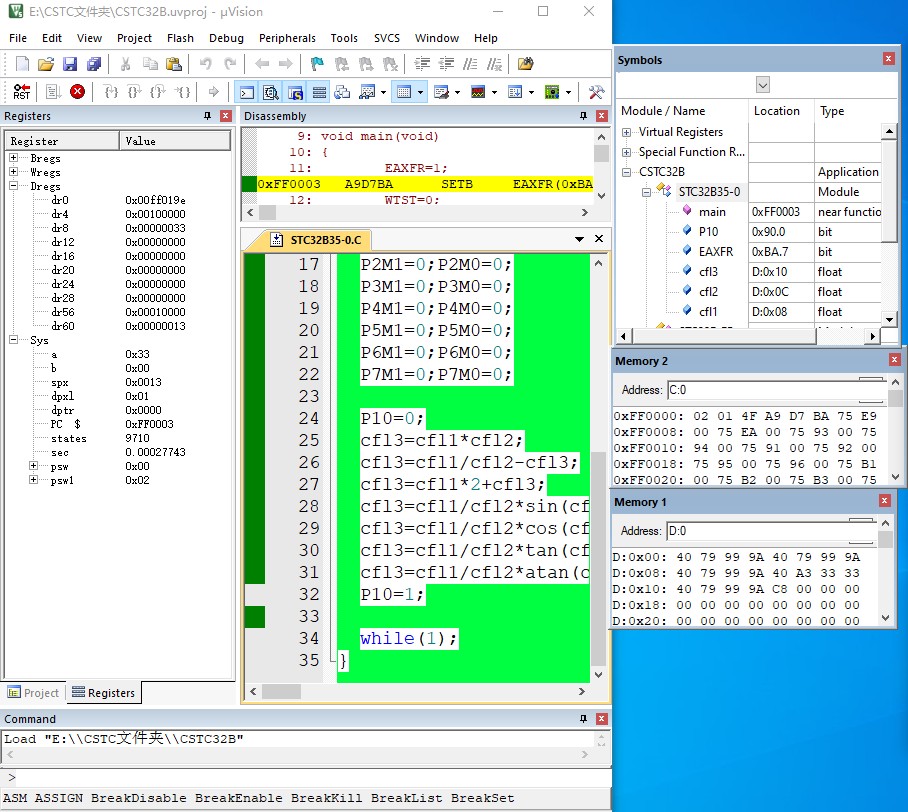908x812 pixels.
Task: Click the Disassembly horizontal scrollbar thumb
Action: [267, 213]
